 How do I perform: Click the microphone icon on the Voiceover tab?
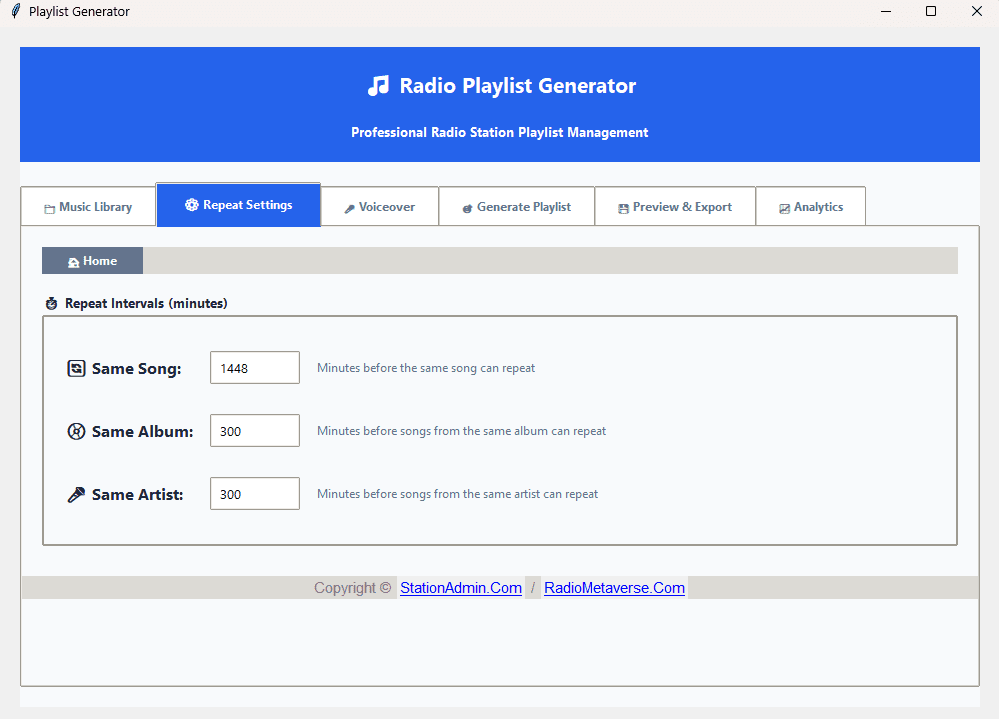pos(349,206)
